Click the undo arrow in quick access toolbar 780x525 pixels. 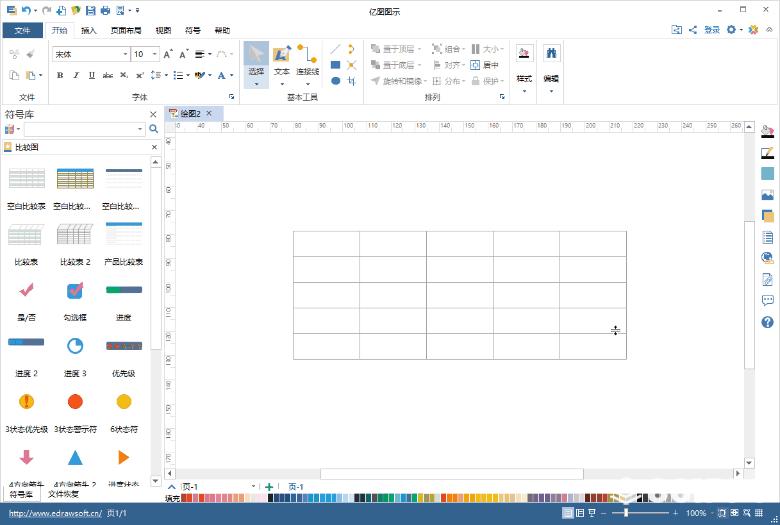click(x=26, y=10)
